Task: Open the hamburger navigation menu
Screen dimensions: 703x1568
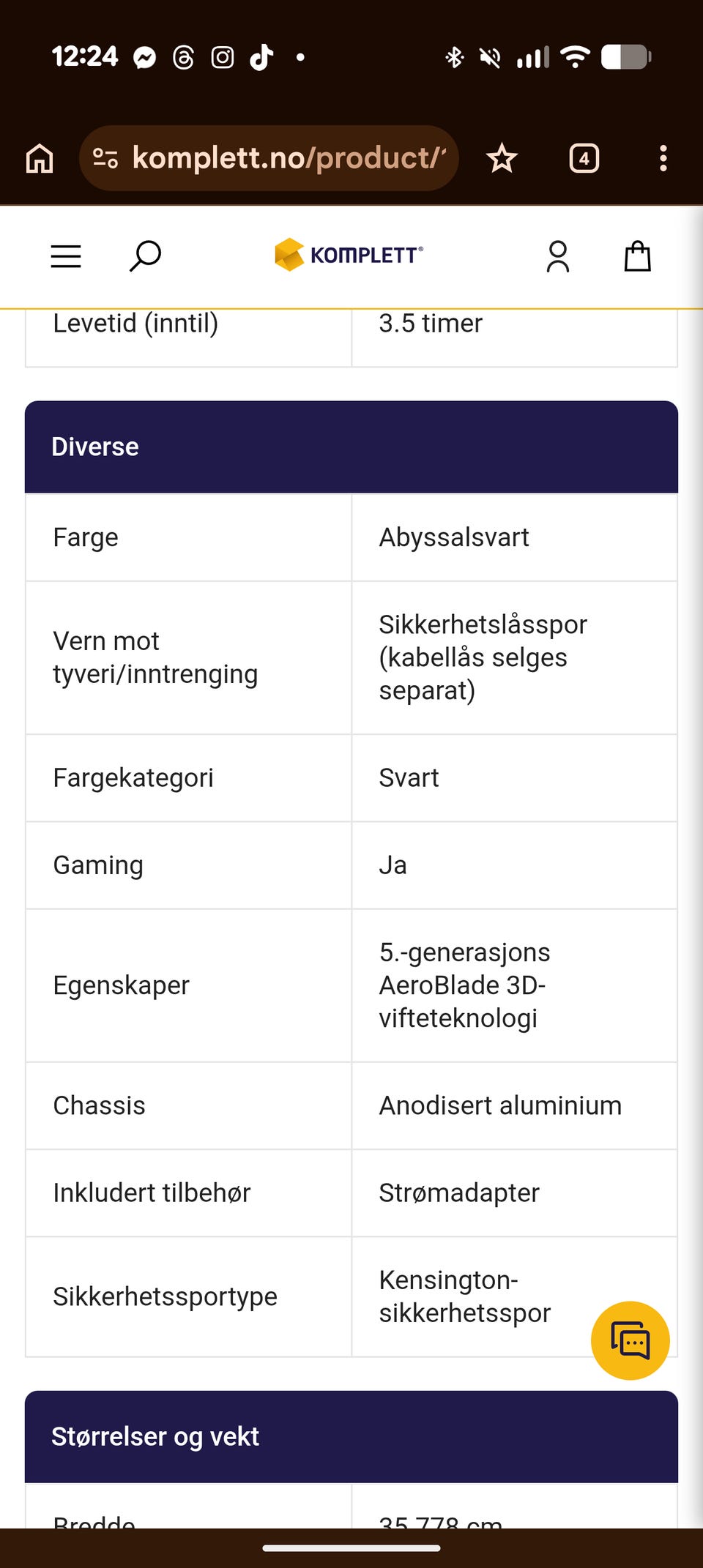Action: point(66,256)
